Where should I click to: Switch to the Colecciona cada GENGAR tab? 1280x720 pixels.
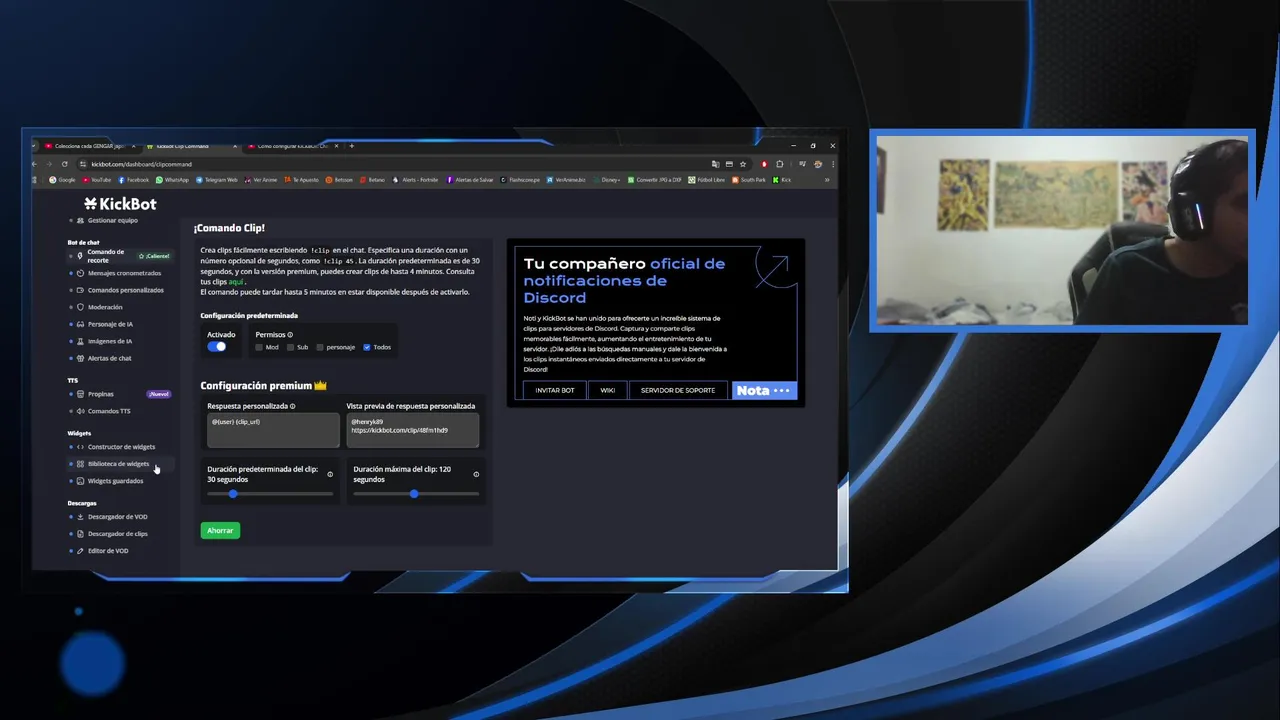[x=88, y=146]
